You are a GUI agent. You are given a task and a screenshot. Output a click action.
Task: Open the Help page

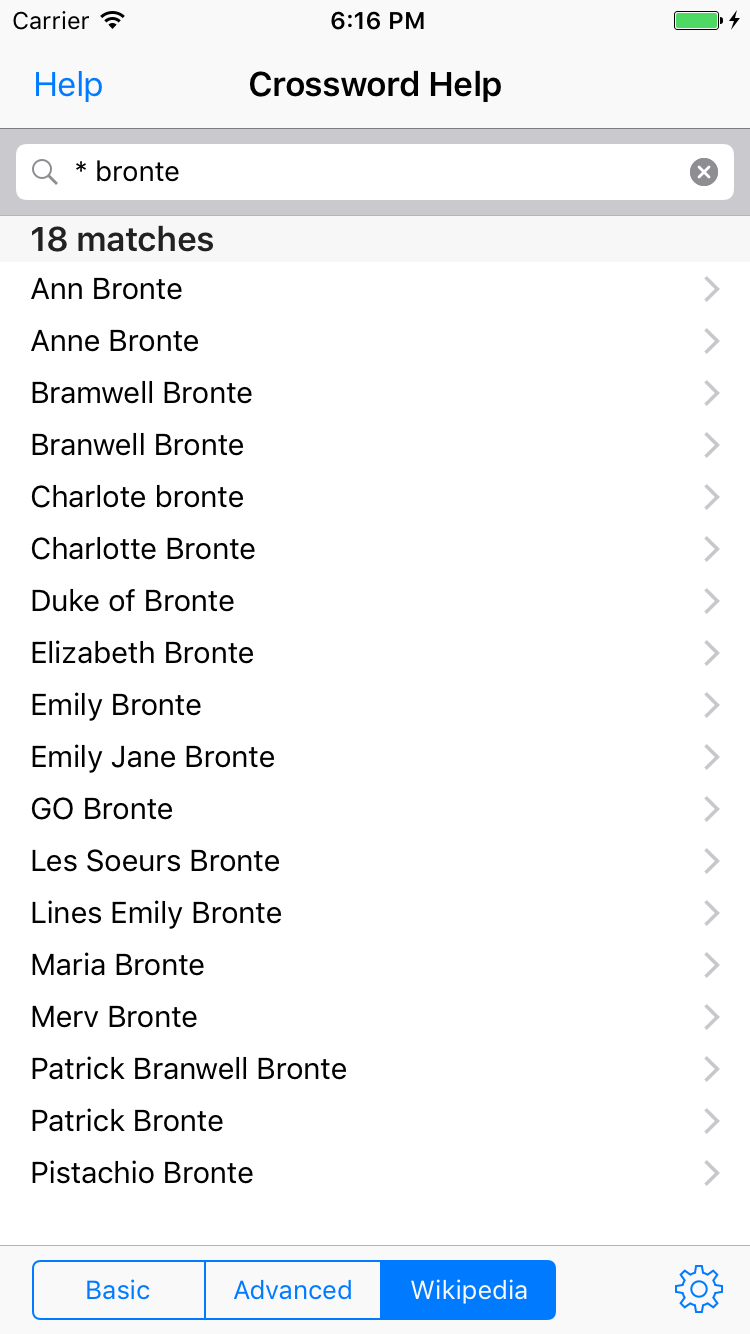click(68, 85)
